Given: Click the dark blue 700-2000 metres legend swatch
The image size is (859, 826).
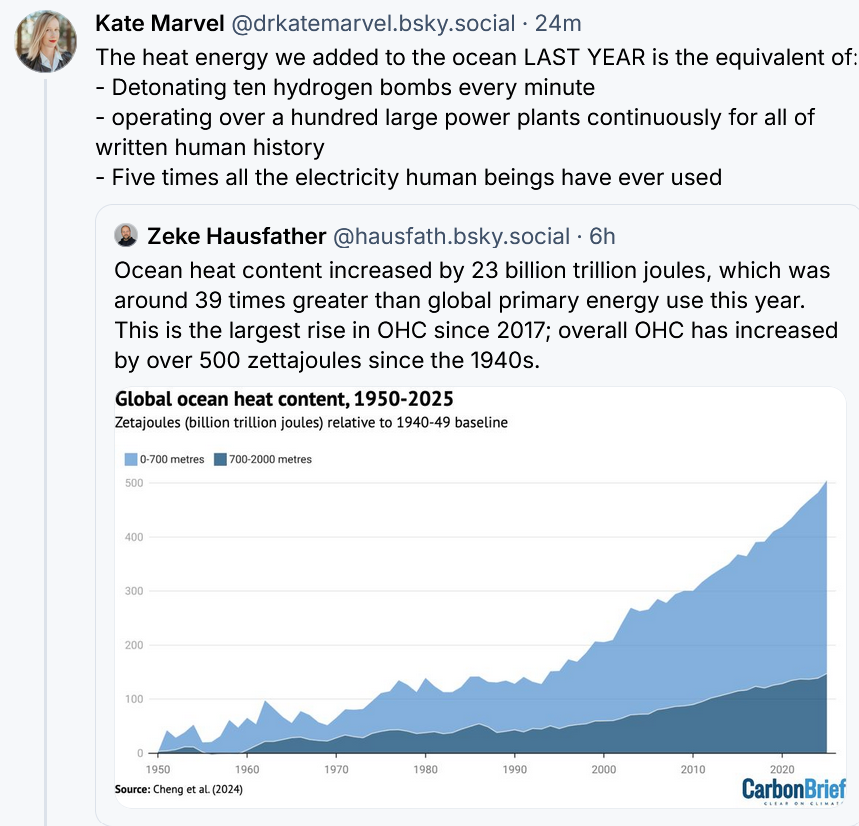Looking at the screenshot, I should tap(222, 460).
